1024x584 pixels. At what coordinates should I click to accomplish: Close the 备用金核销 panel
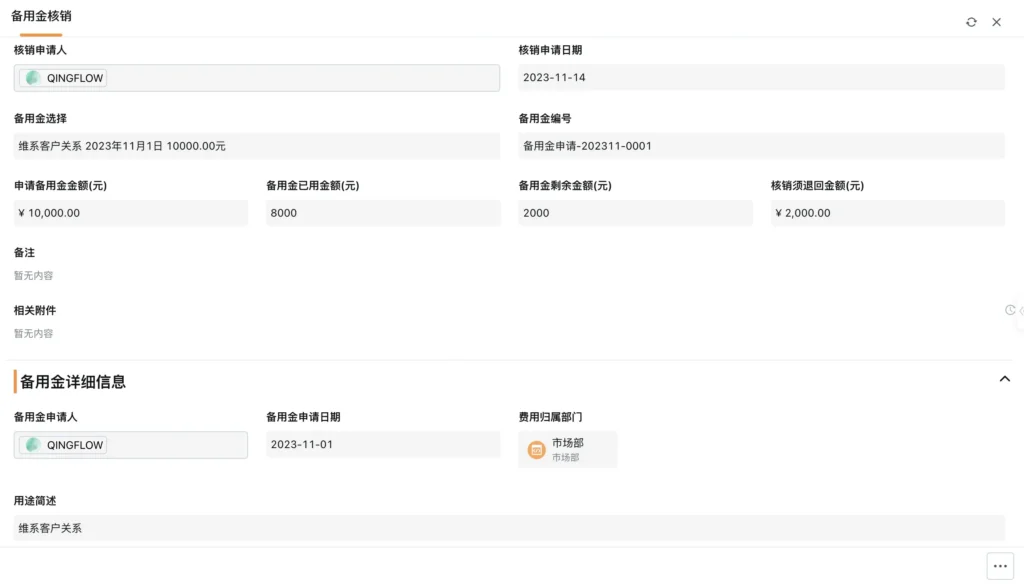tap(996, 22)
